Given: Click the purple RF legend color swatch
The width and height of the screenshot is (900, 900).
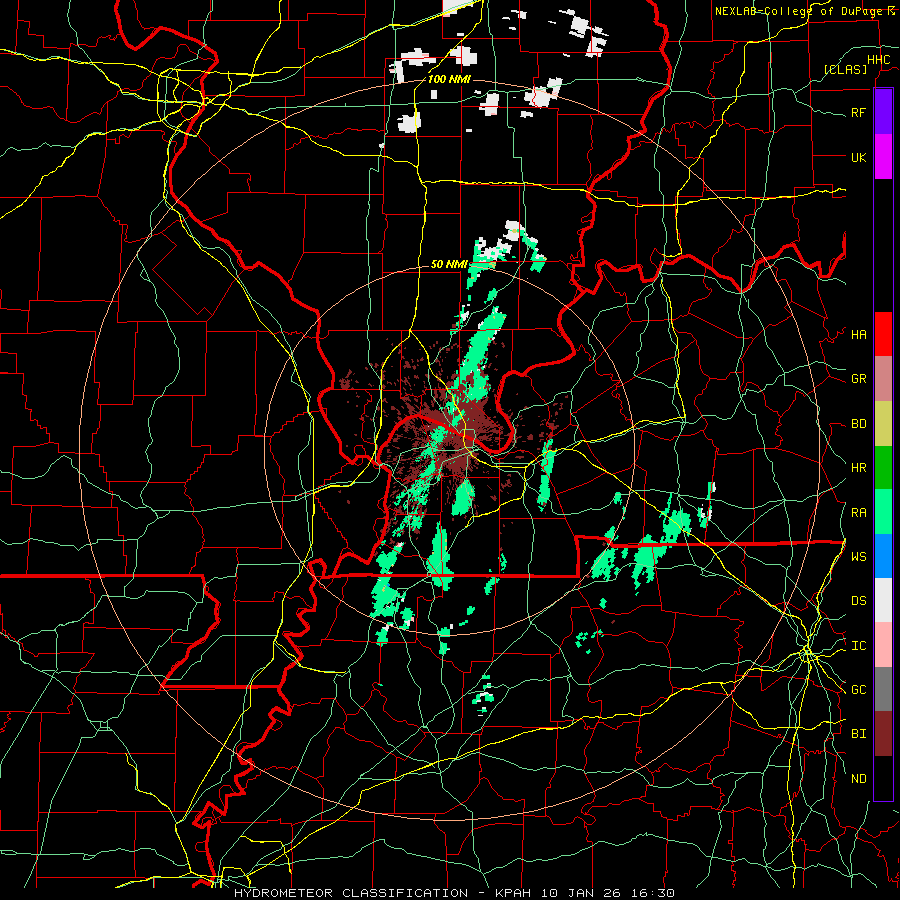Looking at the screenshot, I should pos(883,112).
